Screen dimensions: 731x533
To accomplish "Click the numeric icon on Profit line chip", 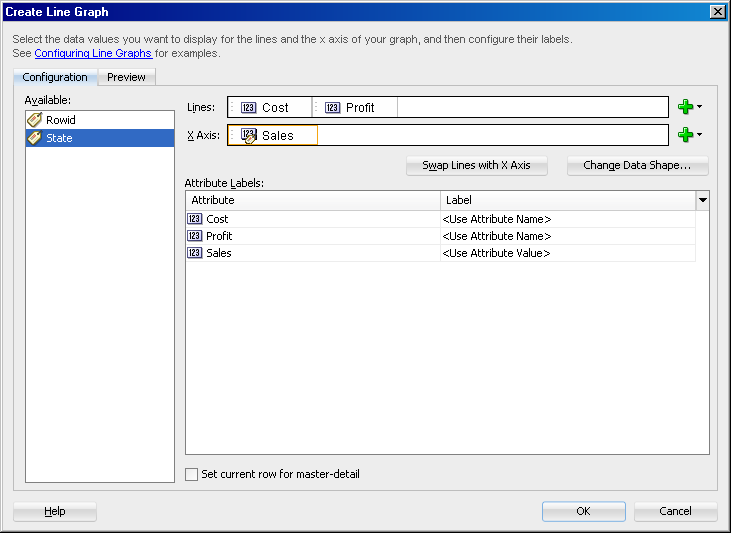I will click(x=332, y=108).
